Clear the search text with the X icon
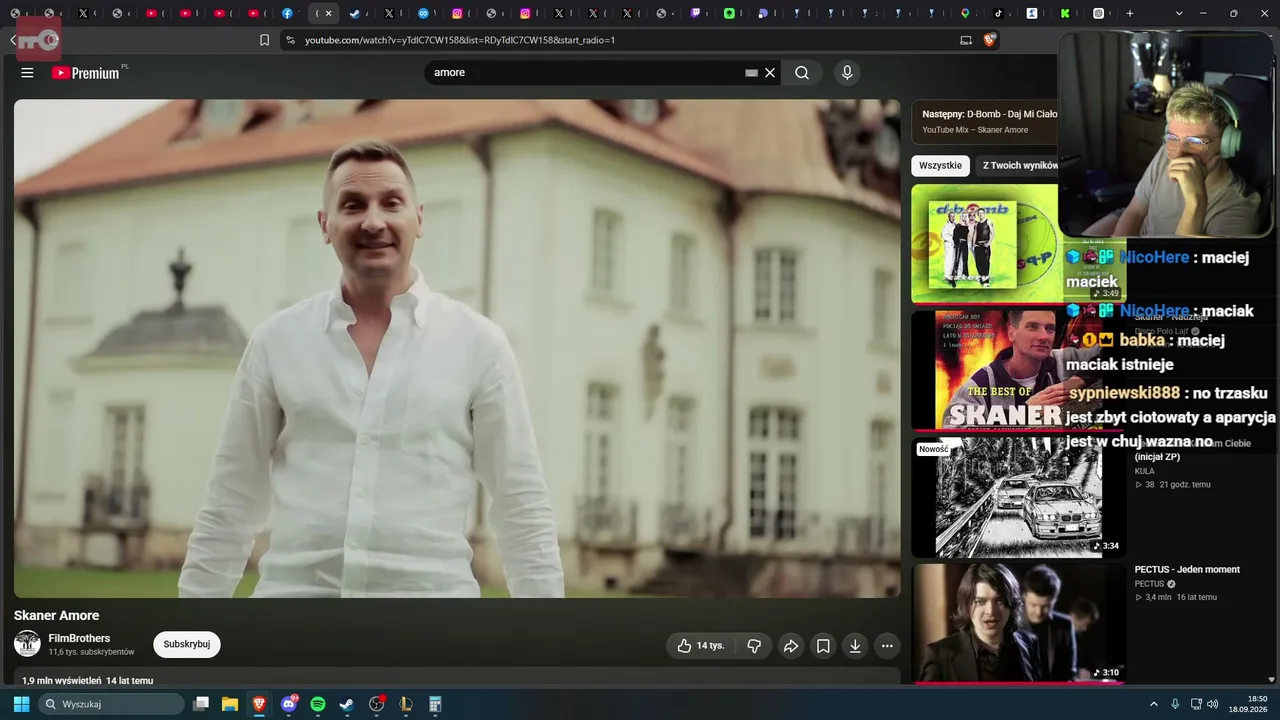The image size is (1280, 720). [x=770, y=73]
